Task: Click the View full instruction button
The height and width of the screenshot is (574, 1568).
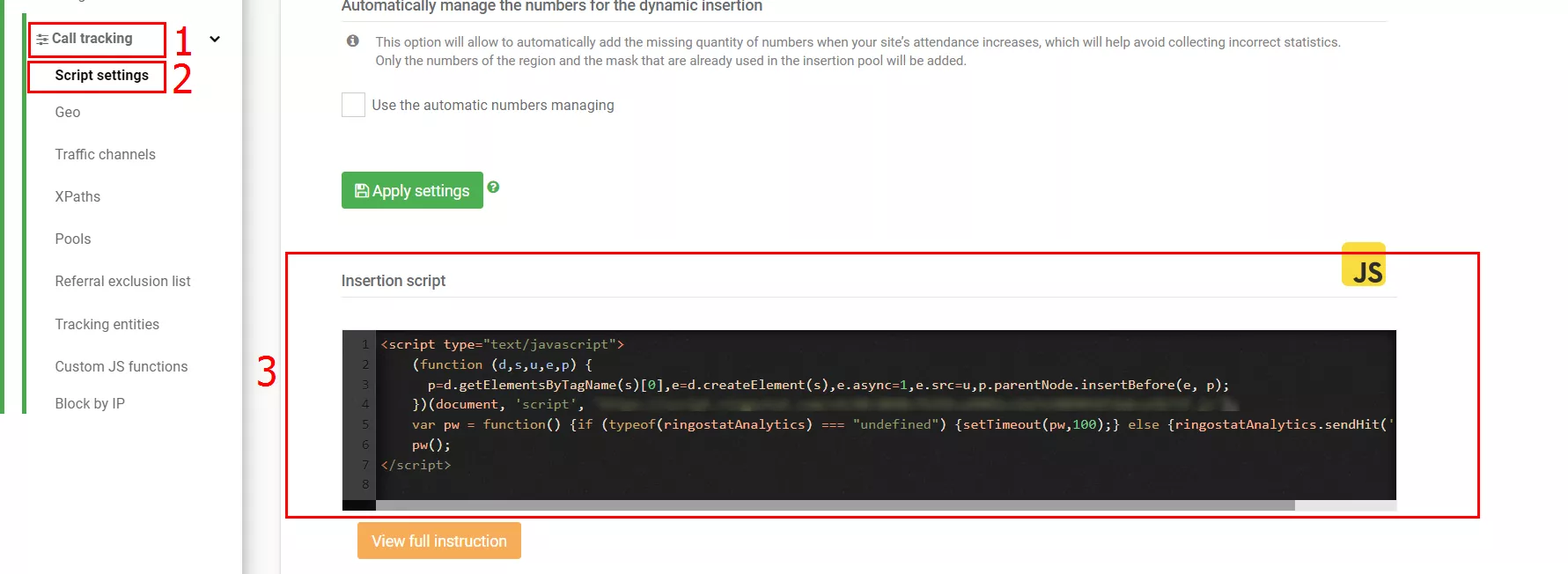Action: point(439,541)
